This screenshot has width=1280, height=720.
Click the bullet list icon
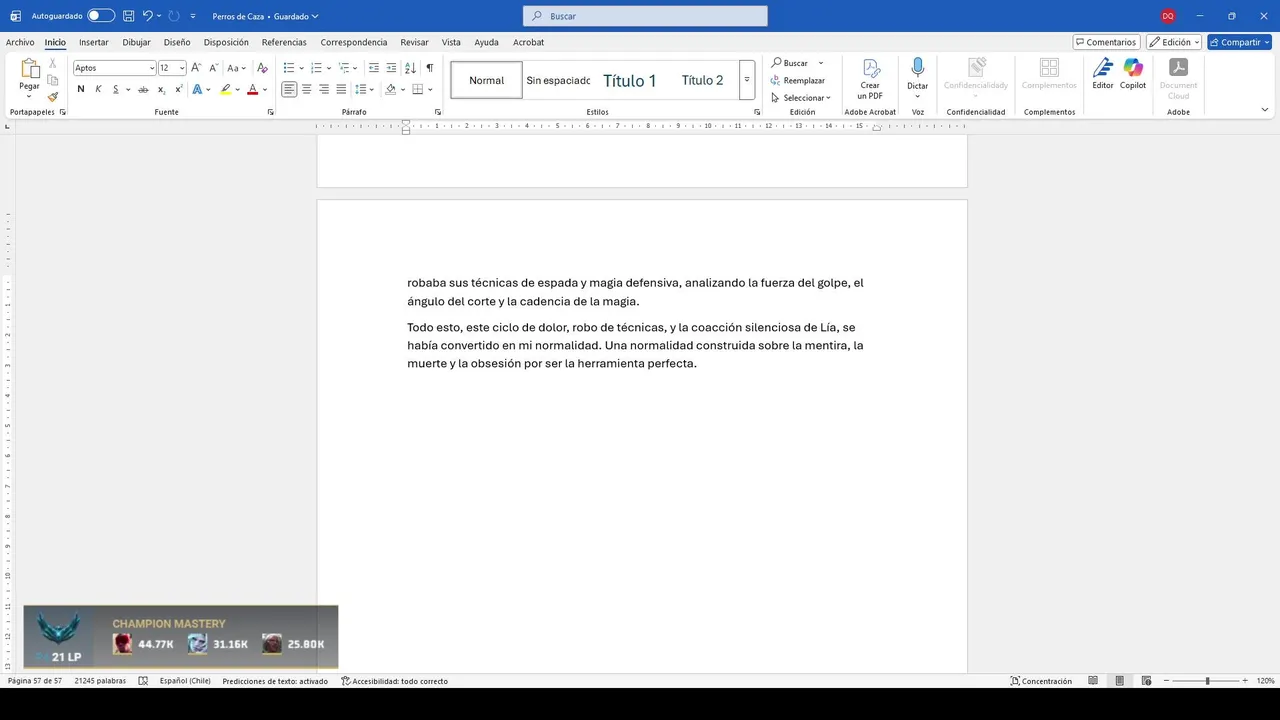coord(289,68)
